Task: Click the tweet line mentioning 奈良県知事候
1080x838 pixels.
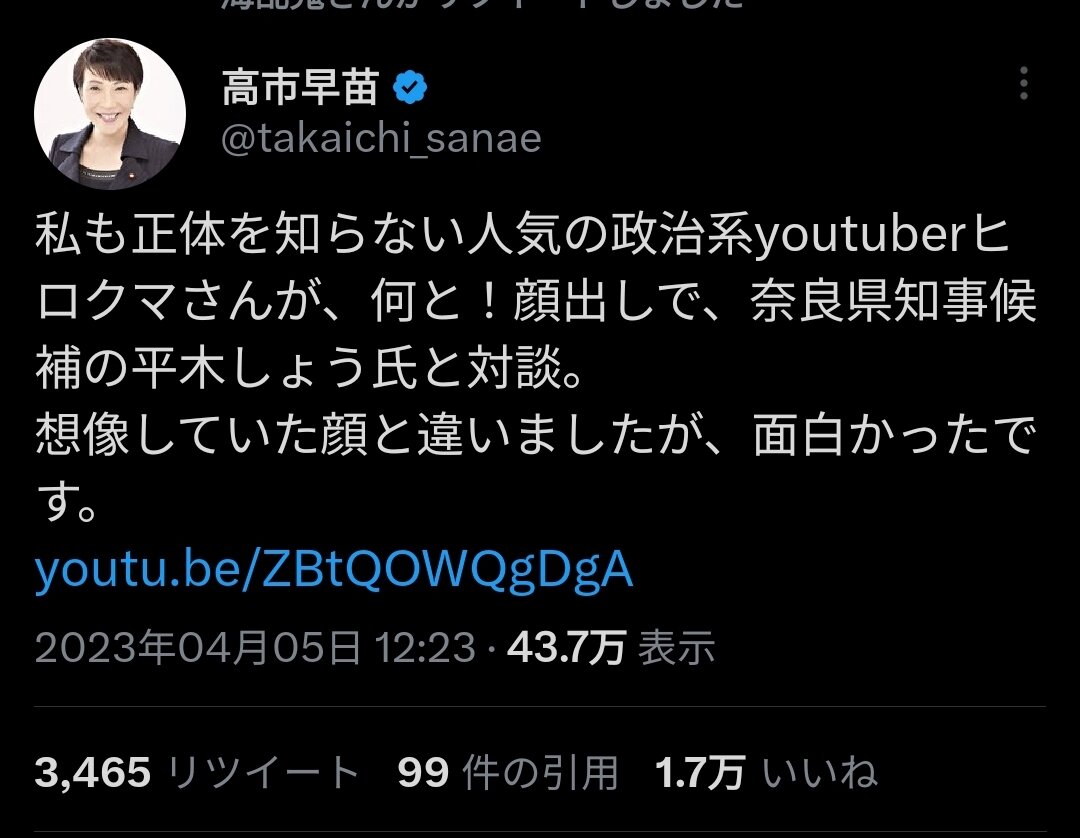Action: tap(537, 302)
